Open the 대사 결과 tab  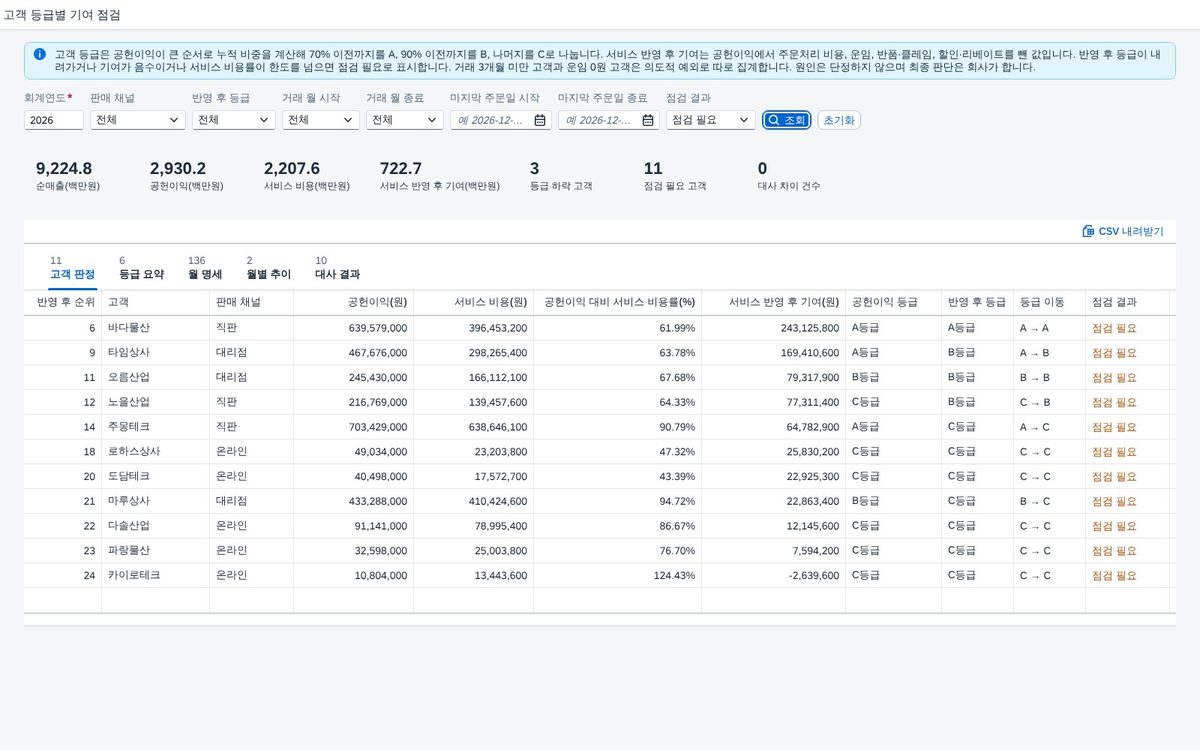point(337,267)
